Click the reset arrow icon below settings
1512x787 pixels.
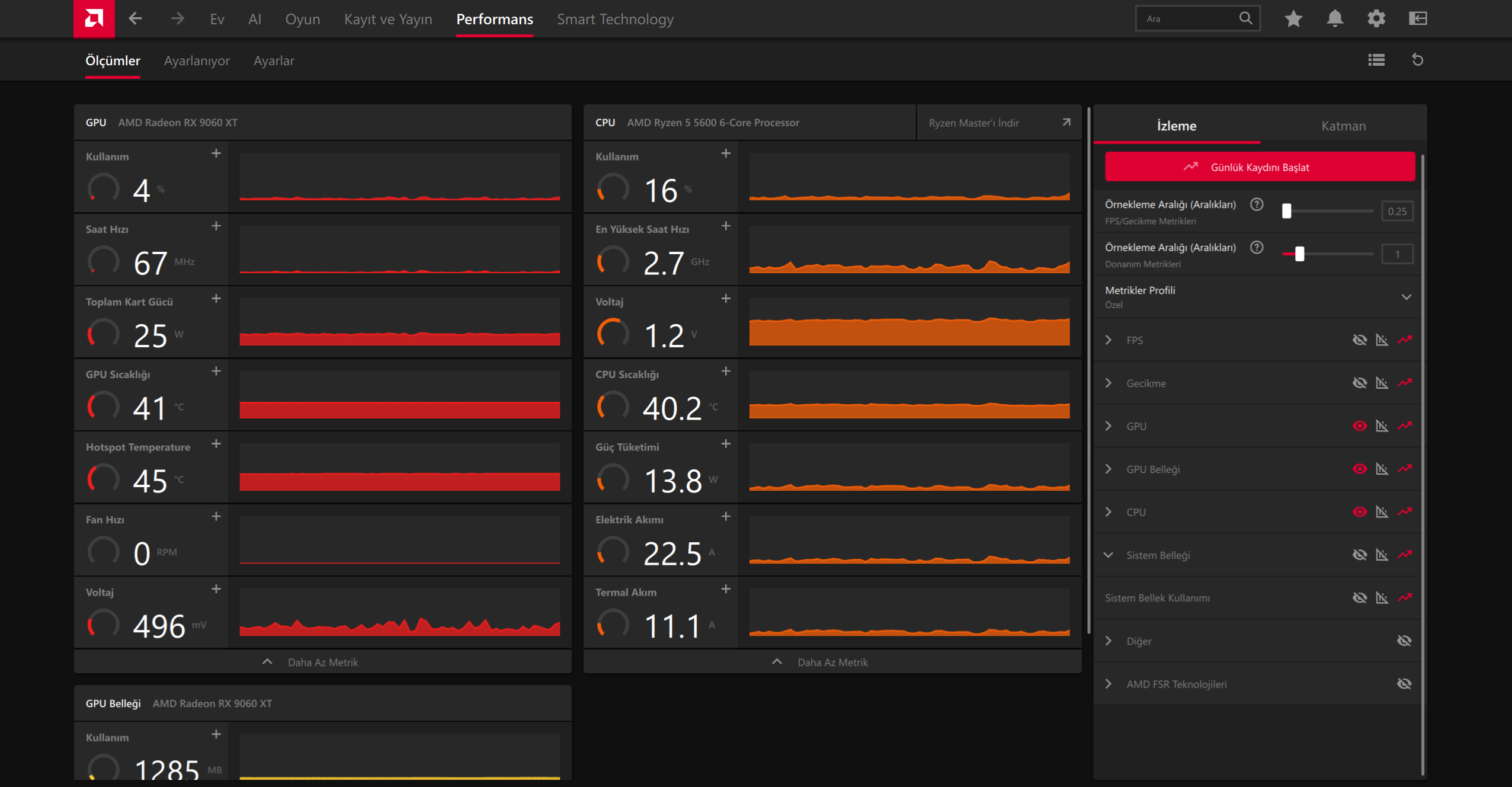tap(1418, 60)
